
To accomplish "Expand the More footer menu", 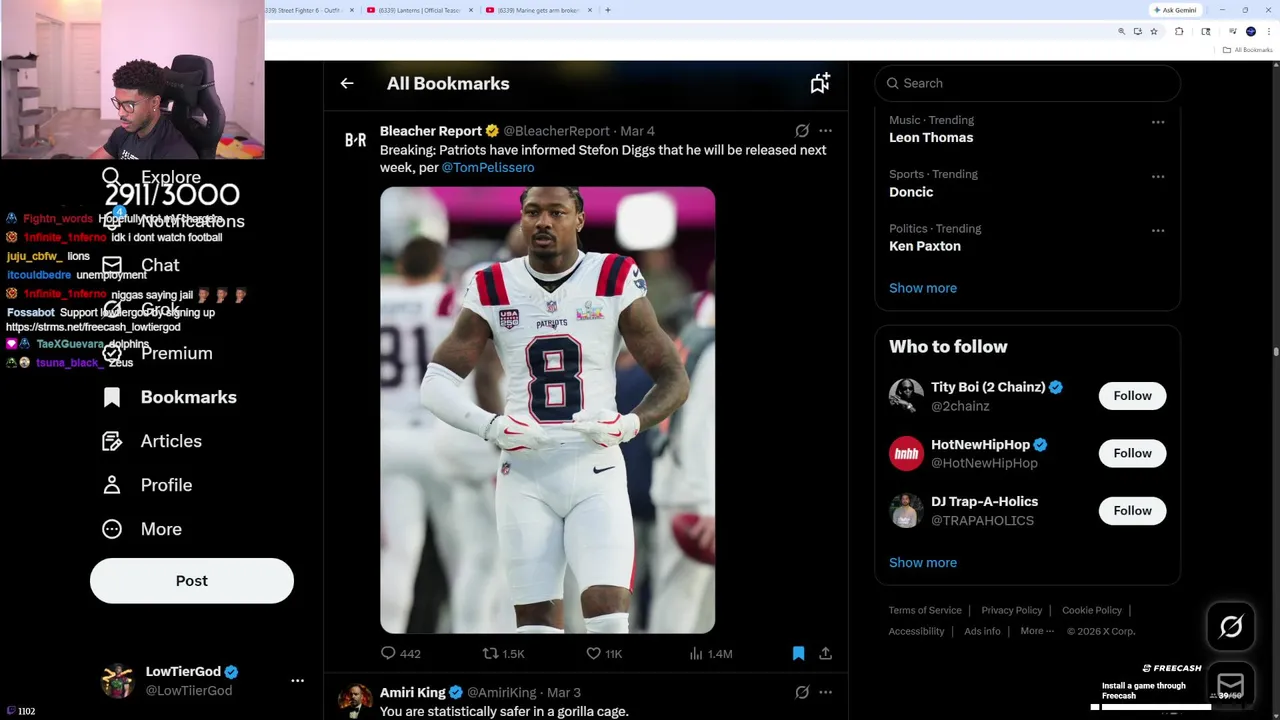I will 1037,632.
